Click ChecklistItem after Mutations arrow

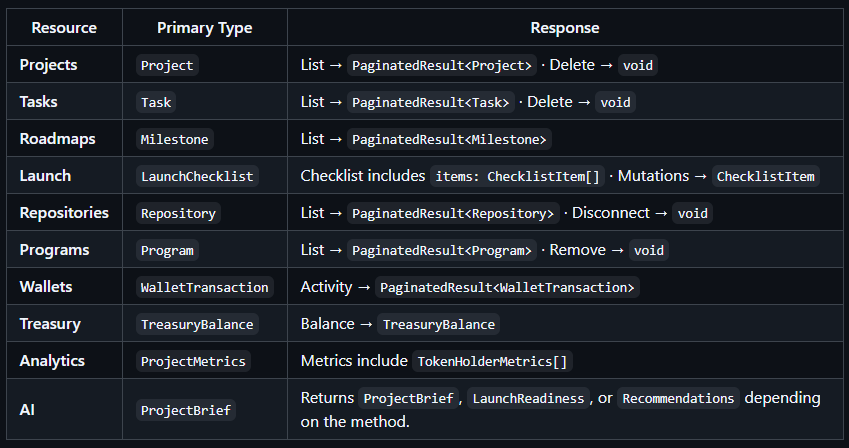766,176
